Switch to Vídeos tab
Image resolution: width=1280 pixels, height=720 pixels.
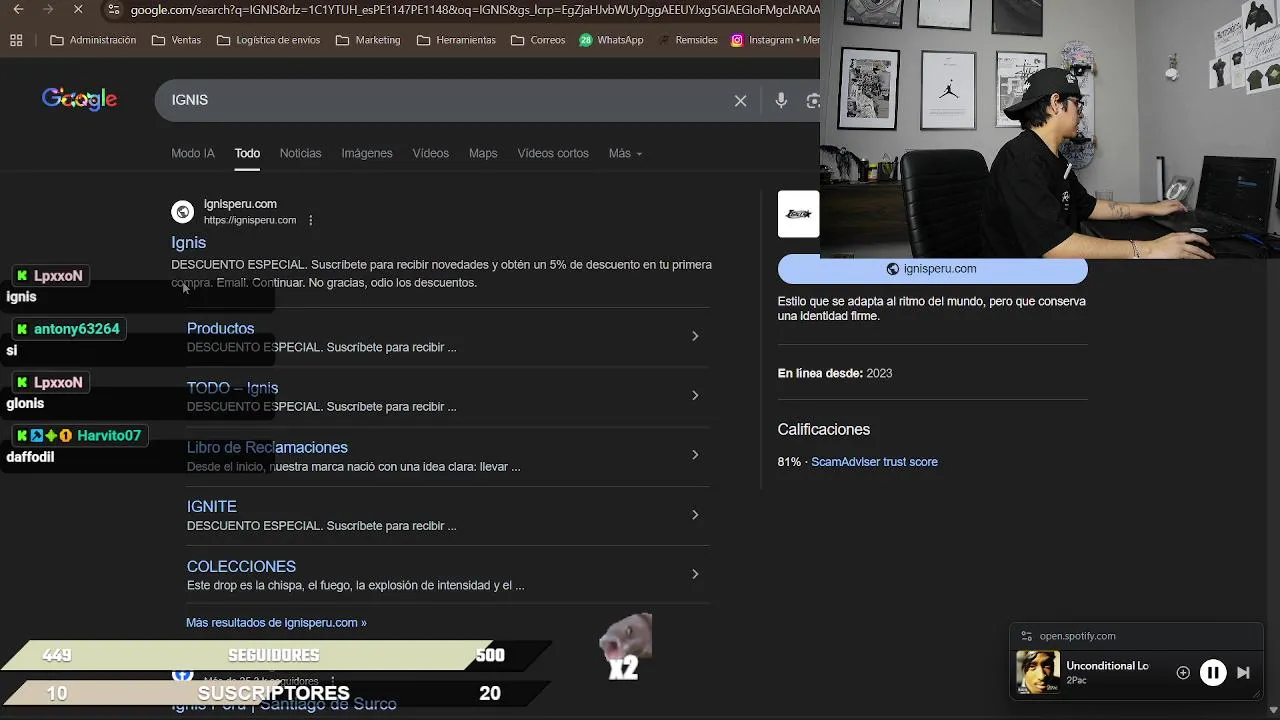pyautogui.click(x=430, y=153)
